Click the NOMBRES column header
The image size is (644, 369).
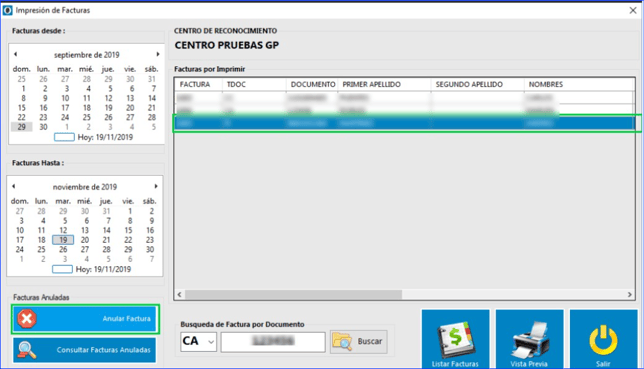click(x=546, y=84)
